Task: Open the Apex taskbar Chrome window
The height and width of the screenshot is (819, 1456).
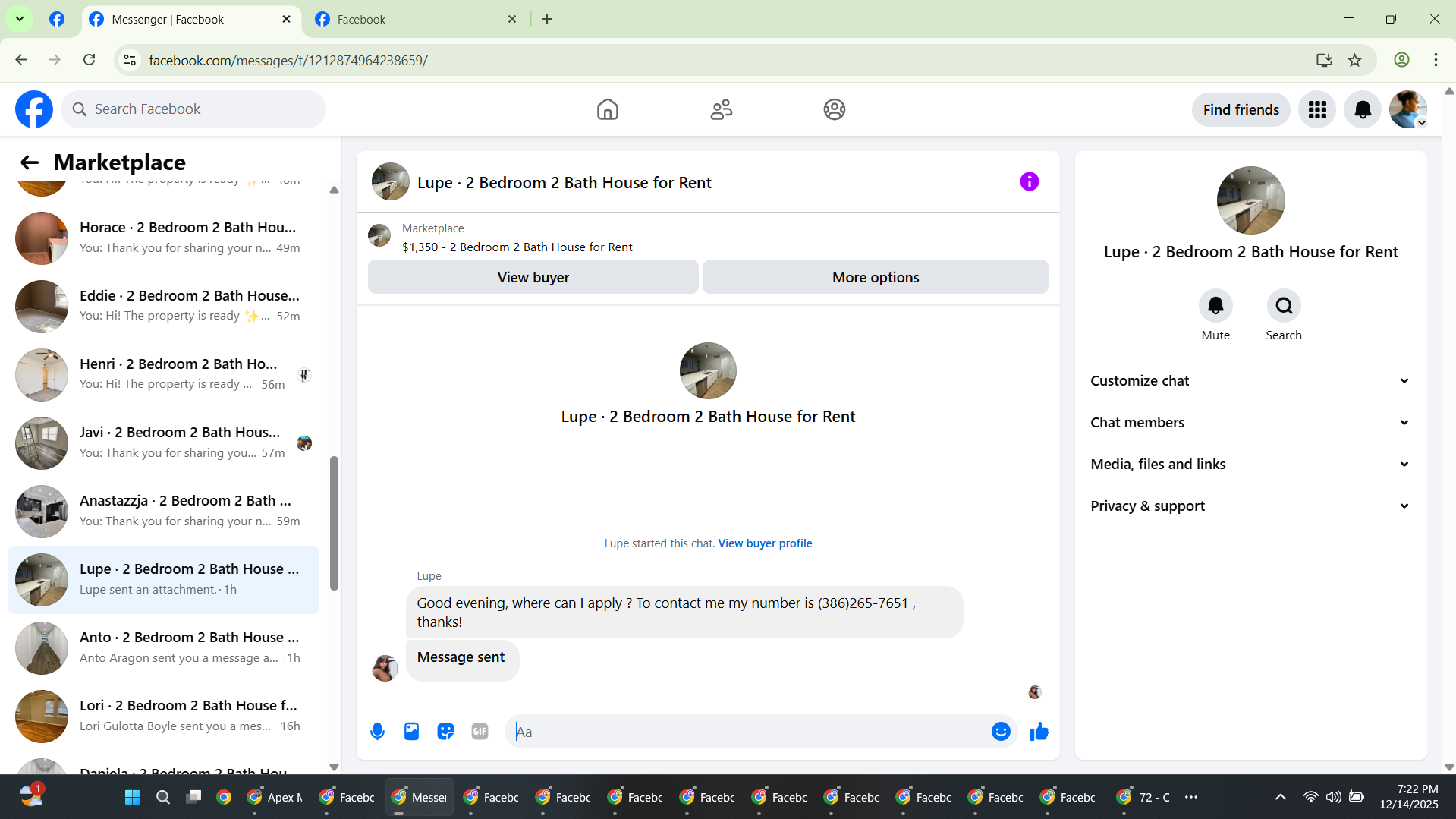Action: pyautogui.click(x=275, y=797)
